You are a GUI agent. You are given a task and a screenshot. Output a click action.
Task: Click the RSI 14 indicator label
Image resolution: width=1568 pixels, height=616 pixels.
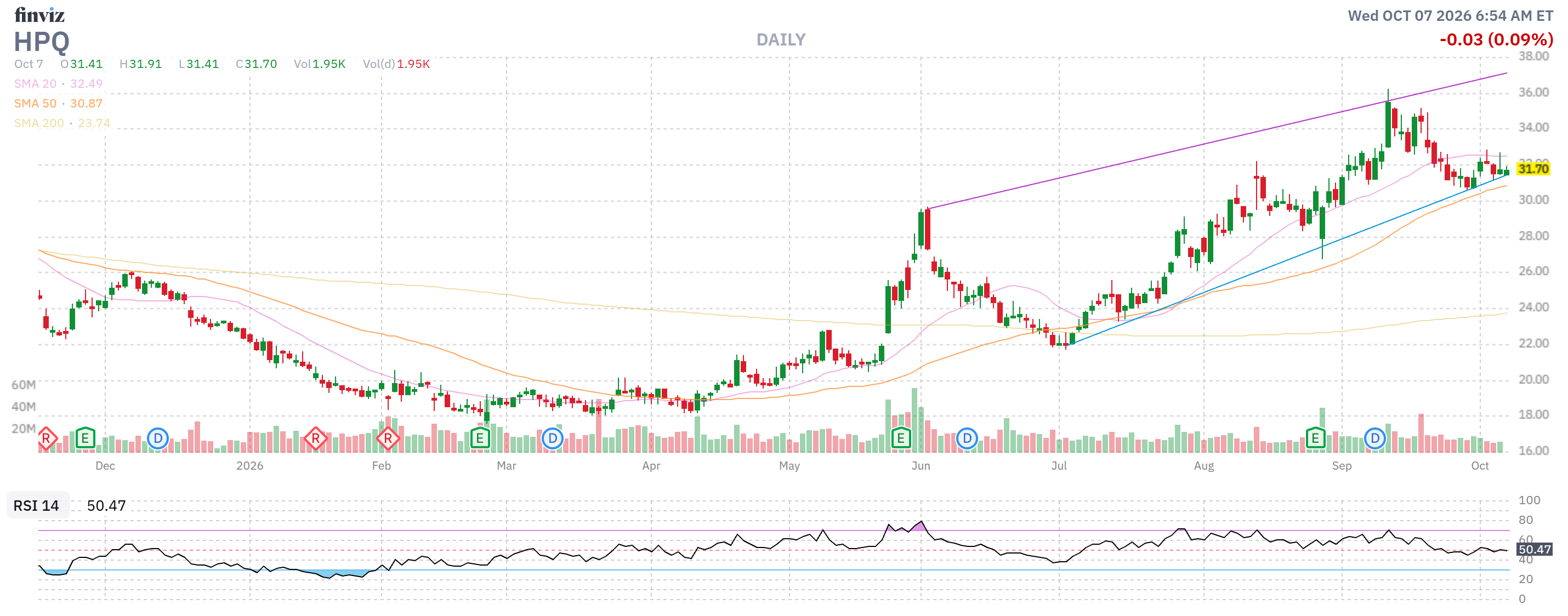[x=37, y=506]
